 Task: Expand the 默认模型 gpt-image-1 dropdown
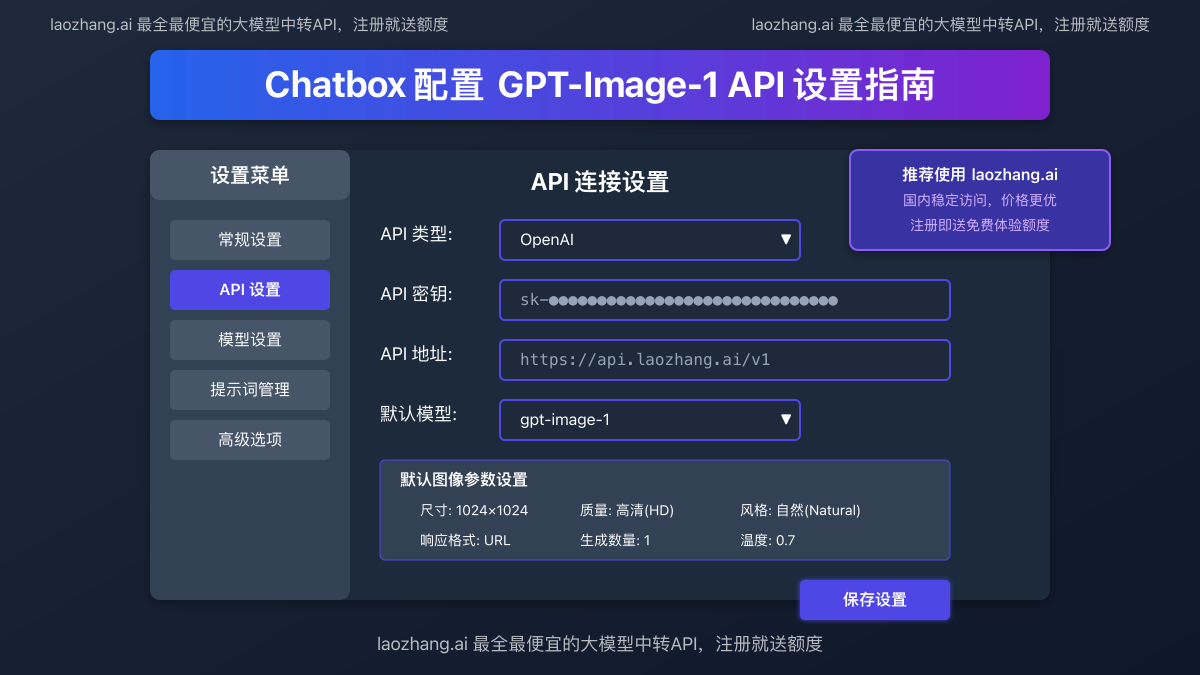(x=650, y=420)
